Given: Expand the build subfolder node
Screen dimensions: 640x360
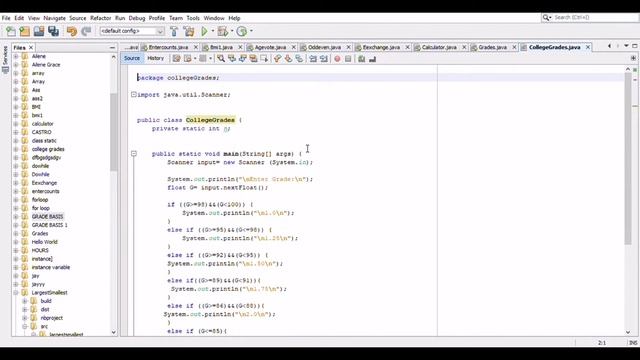Looking at the screenshot, I should coord(24,301).
